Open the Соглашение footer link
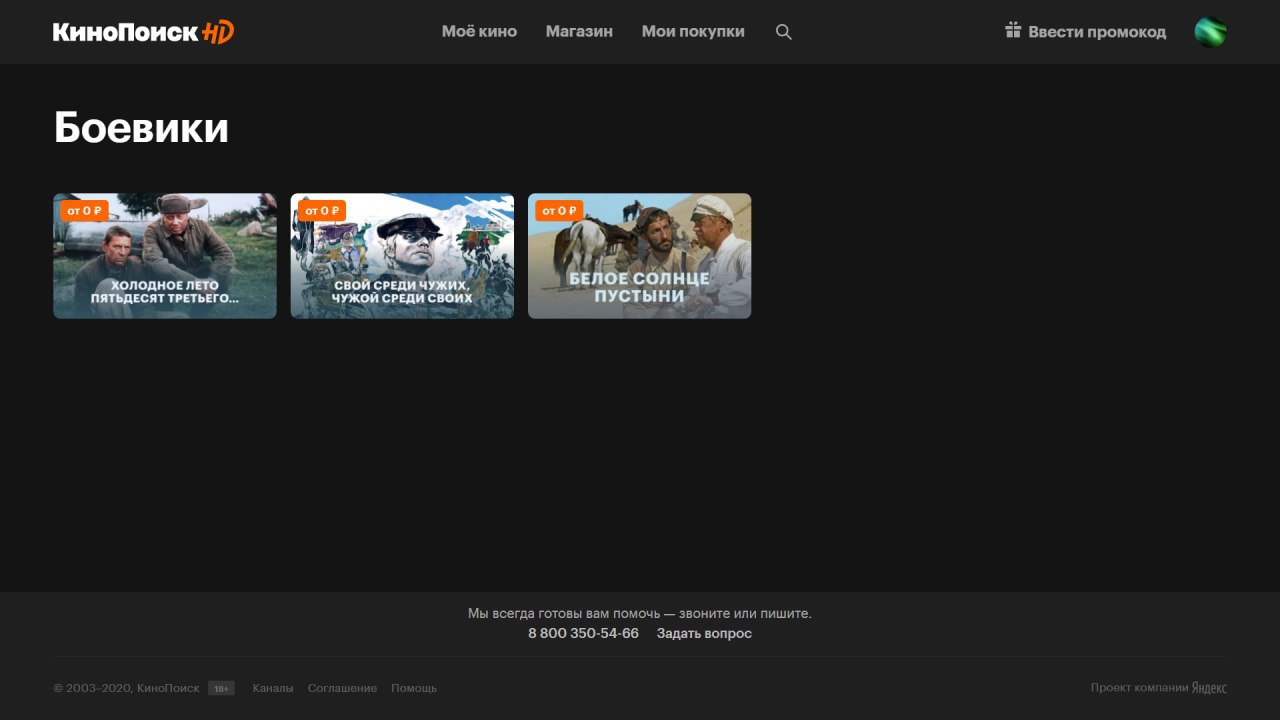The width and height of the screenshot is (1280, 720). (342, 688)
